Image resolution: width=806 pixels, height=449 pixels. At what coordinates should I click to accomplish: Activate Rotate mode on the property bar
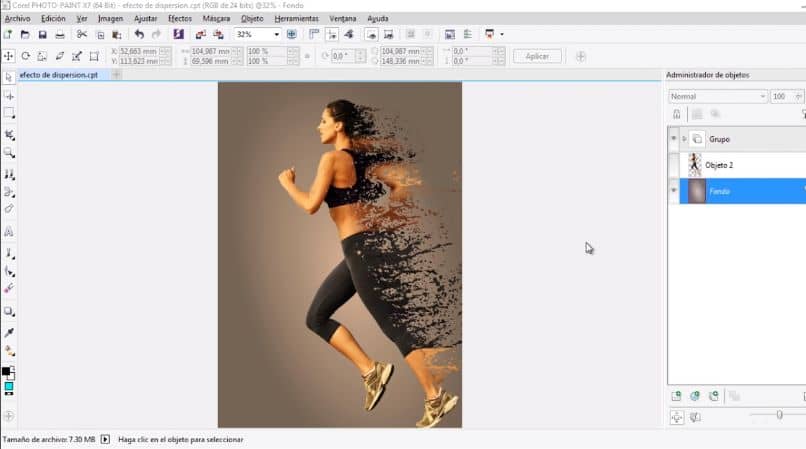click(x=25, y=56)
